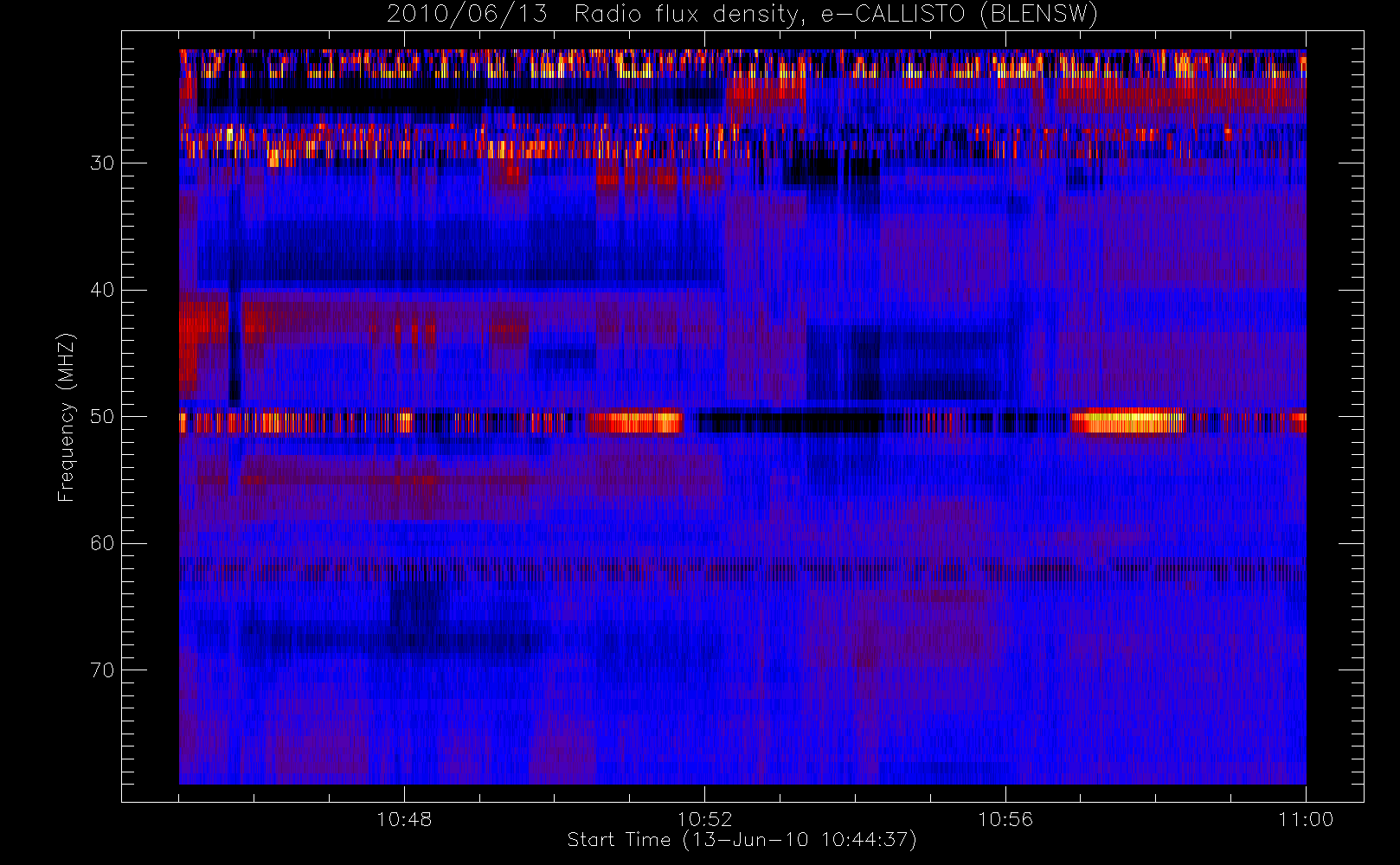The width and height of the screenshot is (1400, 865).
Task: Click the 10:52 time tick label
Action: tap(704, 819)
